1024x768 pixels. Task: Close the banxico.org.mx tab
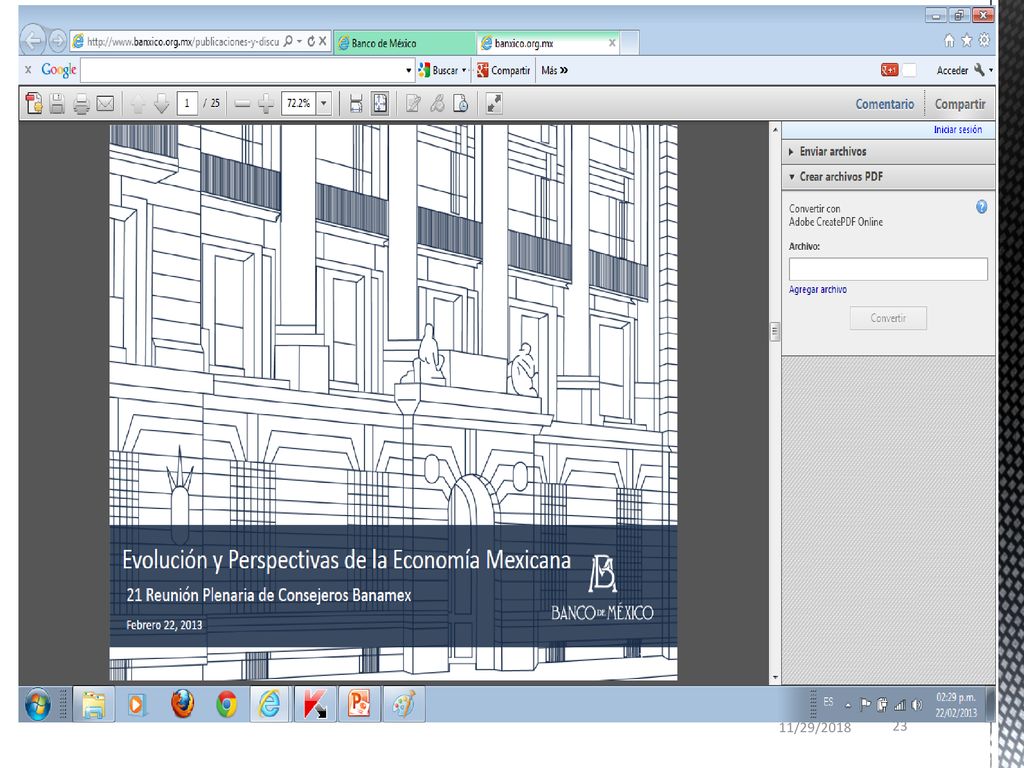point(612,43)
